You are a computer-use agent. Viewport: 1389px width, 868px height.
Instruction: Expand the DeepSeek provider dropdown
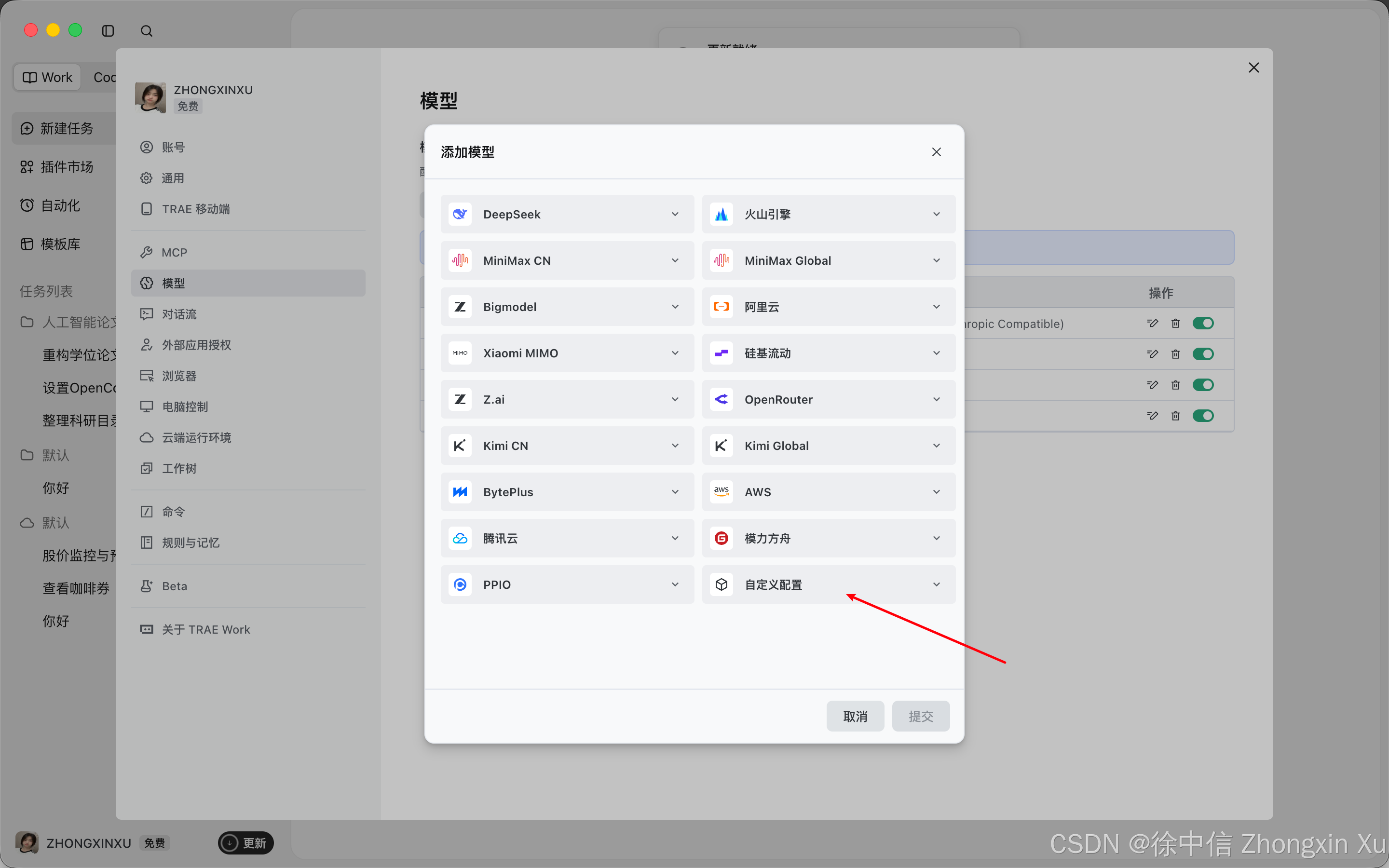[x=675, y=214]
